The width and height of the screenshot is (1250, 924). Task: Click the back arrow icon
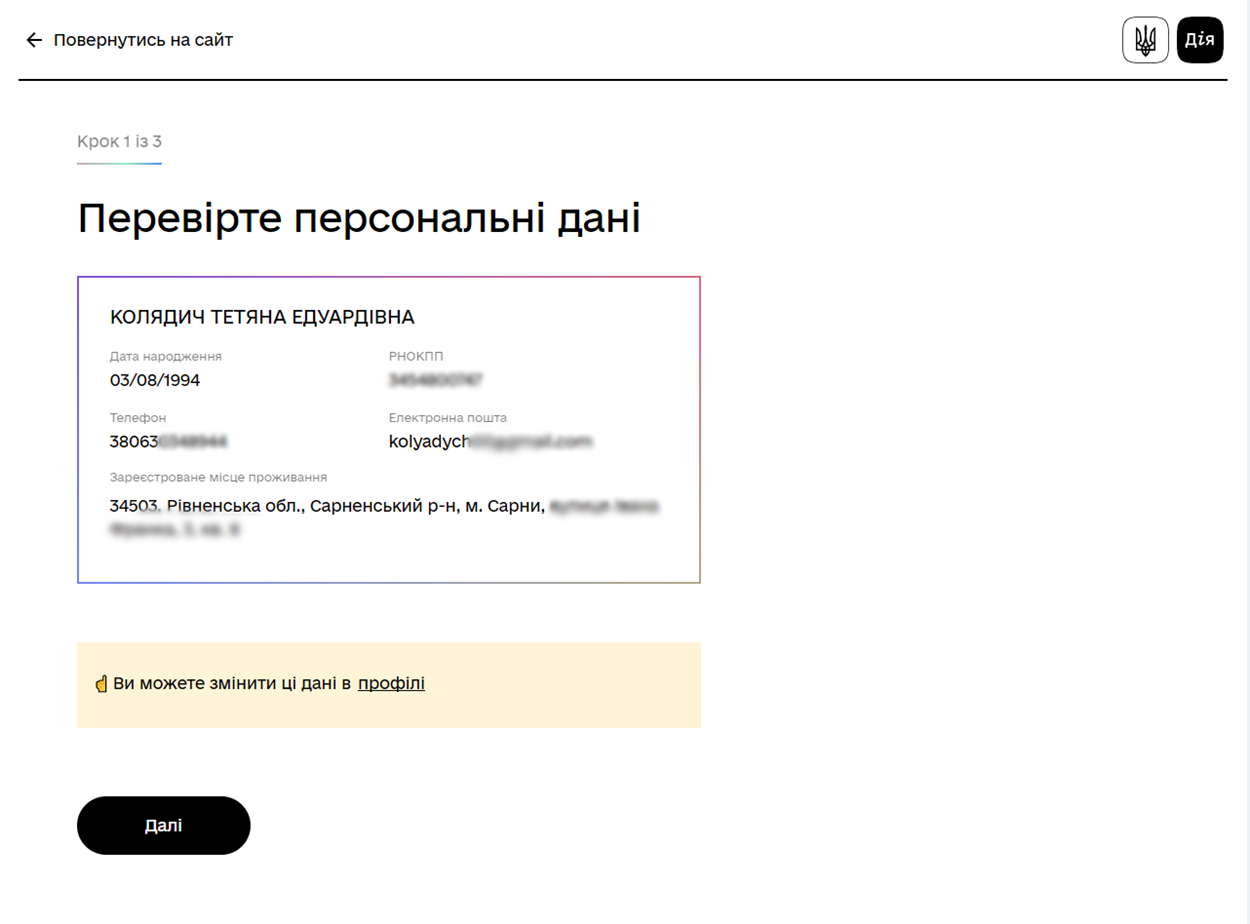point(34,40)
